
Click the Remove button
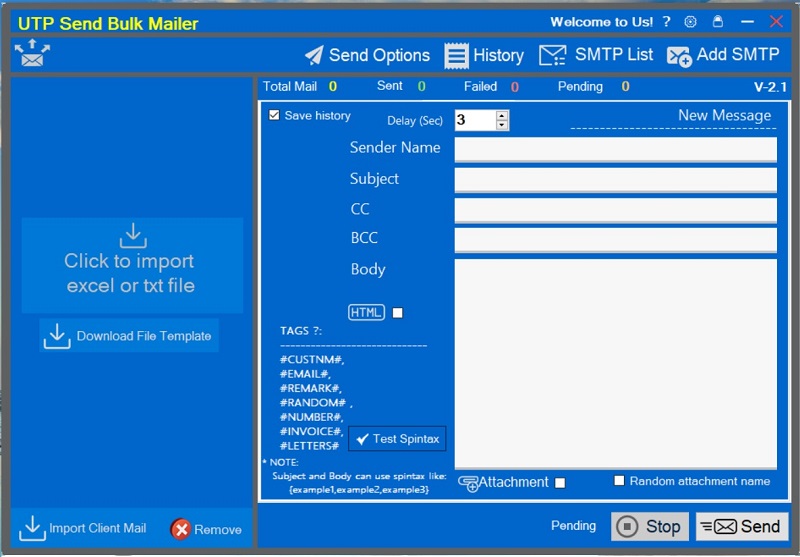coord(206,529)
